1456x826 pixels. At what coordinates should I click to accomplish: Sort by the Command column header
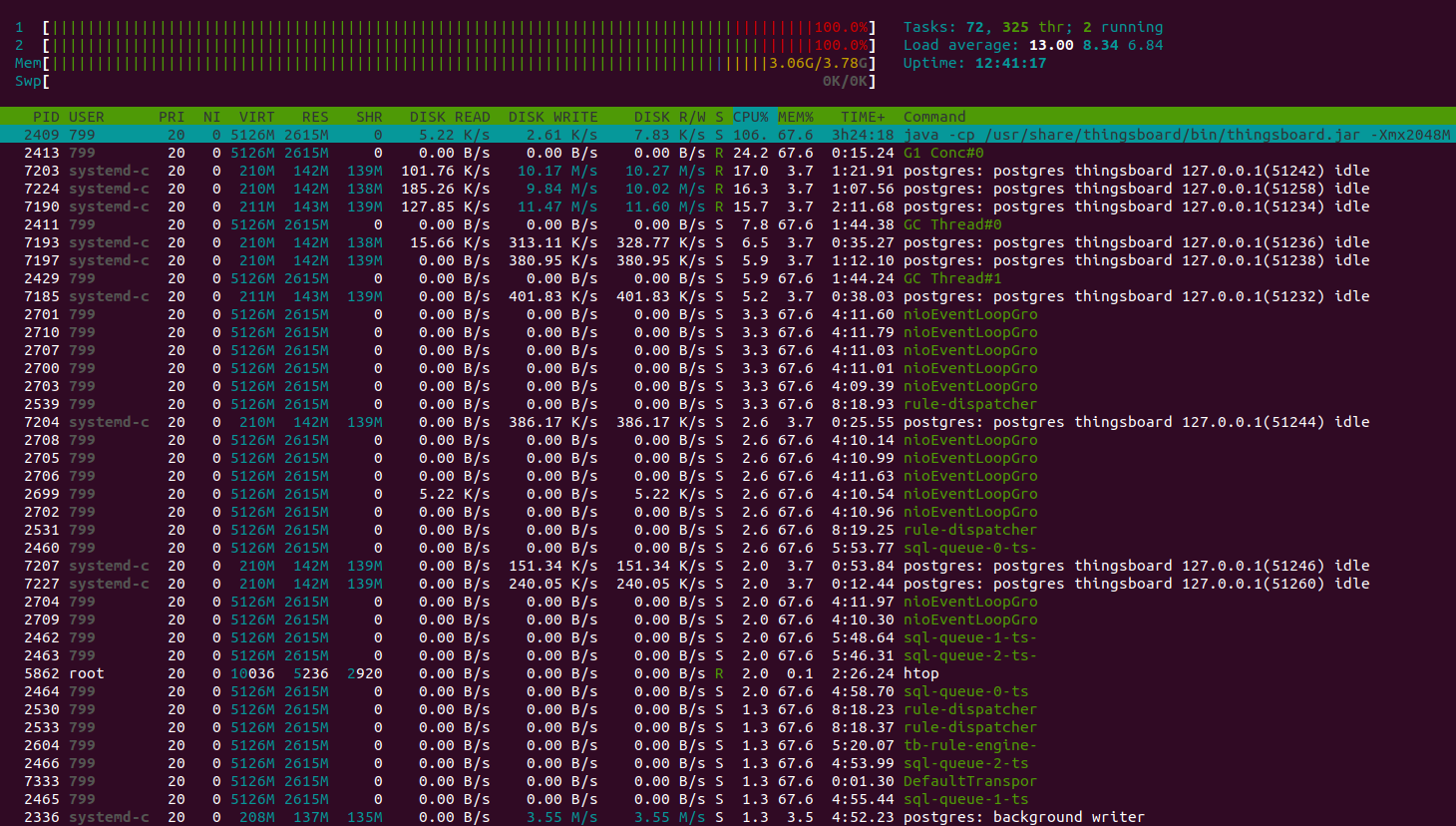(x=933, y=117)
